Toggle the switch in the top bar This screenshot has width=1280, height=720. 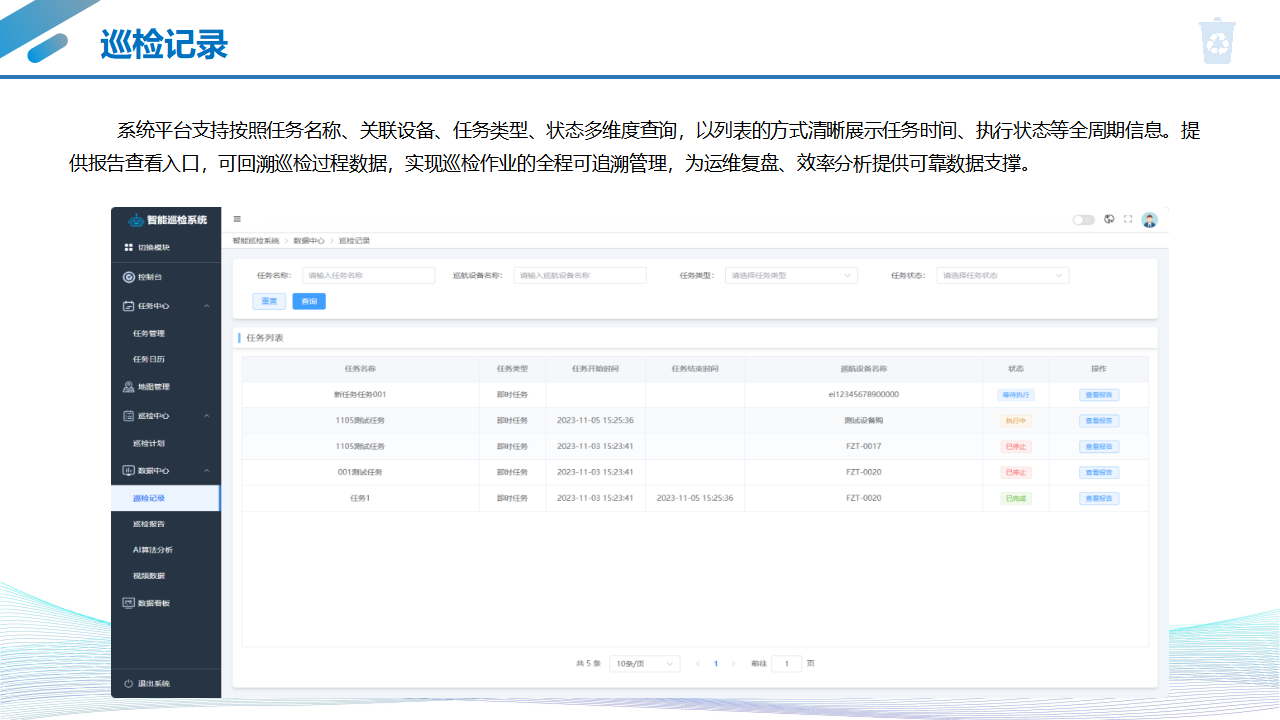pos(1083,220)
